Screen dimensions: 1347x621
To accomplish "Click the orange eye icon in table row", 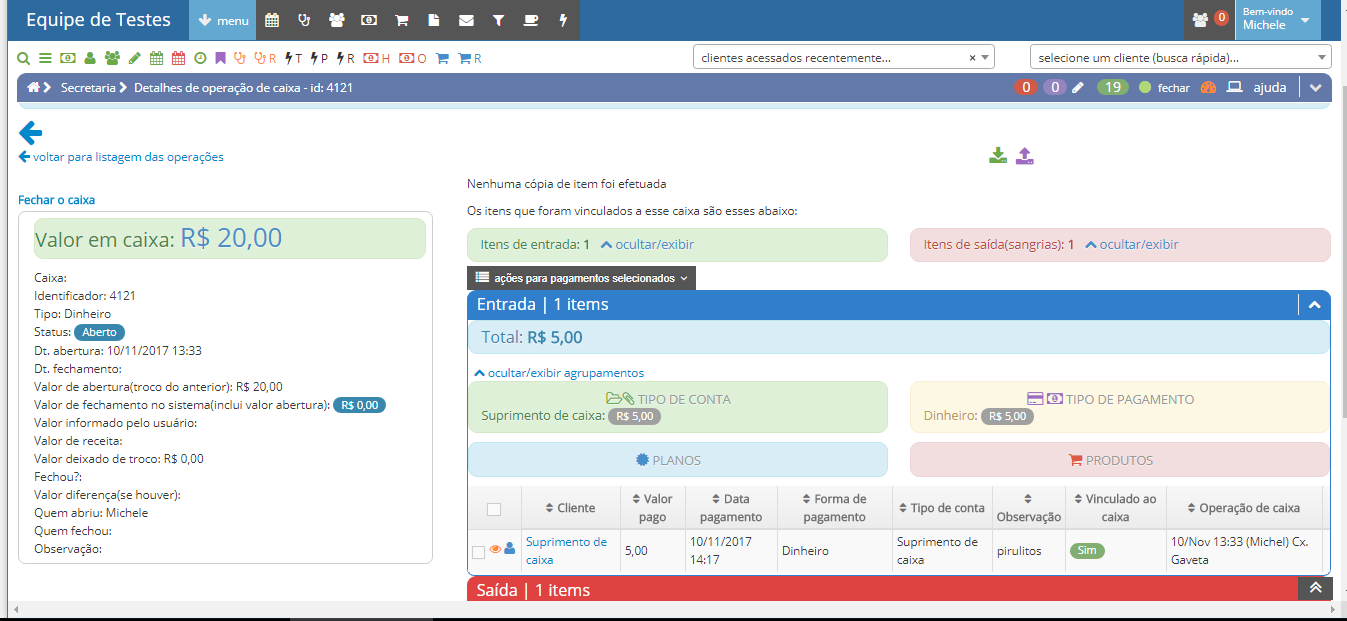I will (495, 549).
